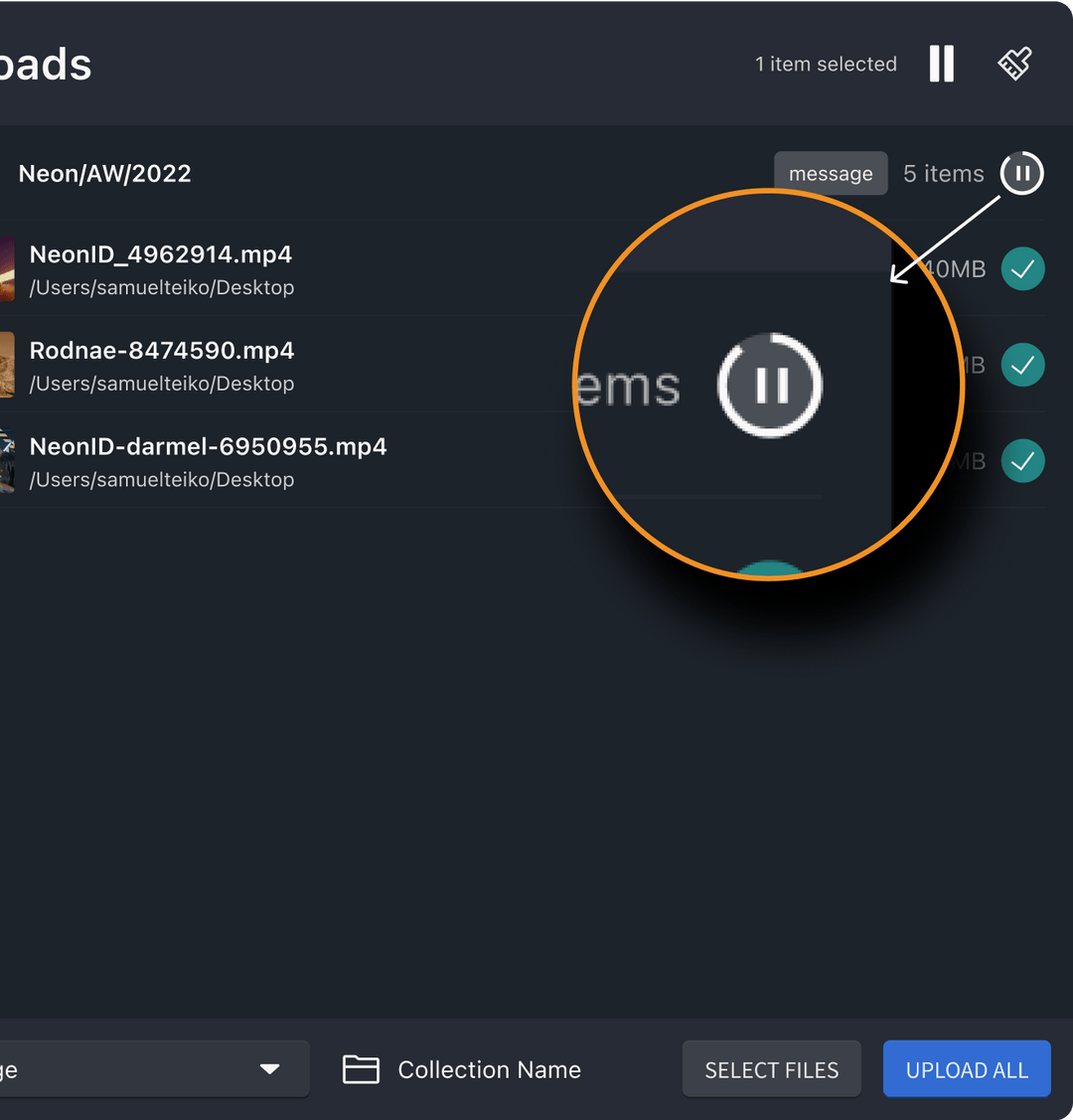Click the 5 items count label
The height and width of the screenshot is (1120, 1073).
[943, 173]
